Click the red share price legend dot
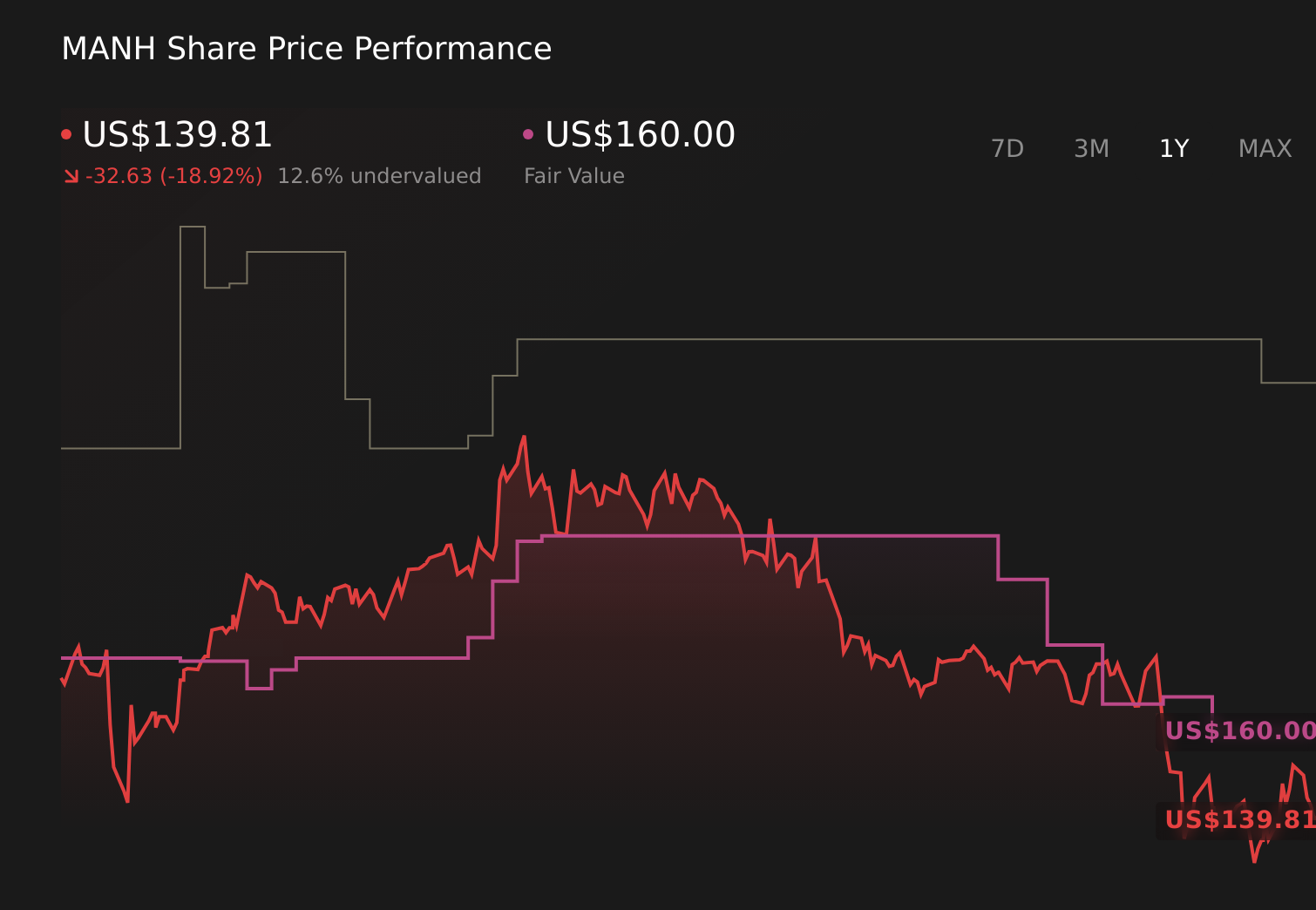 (65, 132)
